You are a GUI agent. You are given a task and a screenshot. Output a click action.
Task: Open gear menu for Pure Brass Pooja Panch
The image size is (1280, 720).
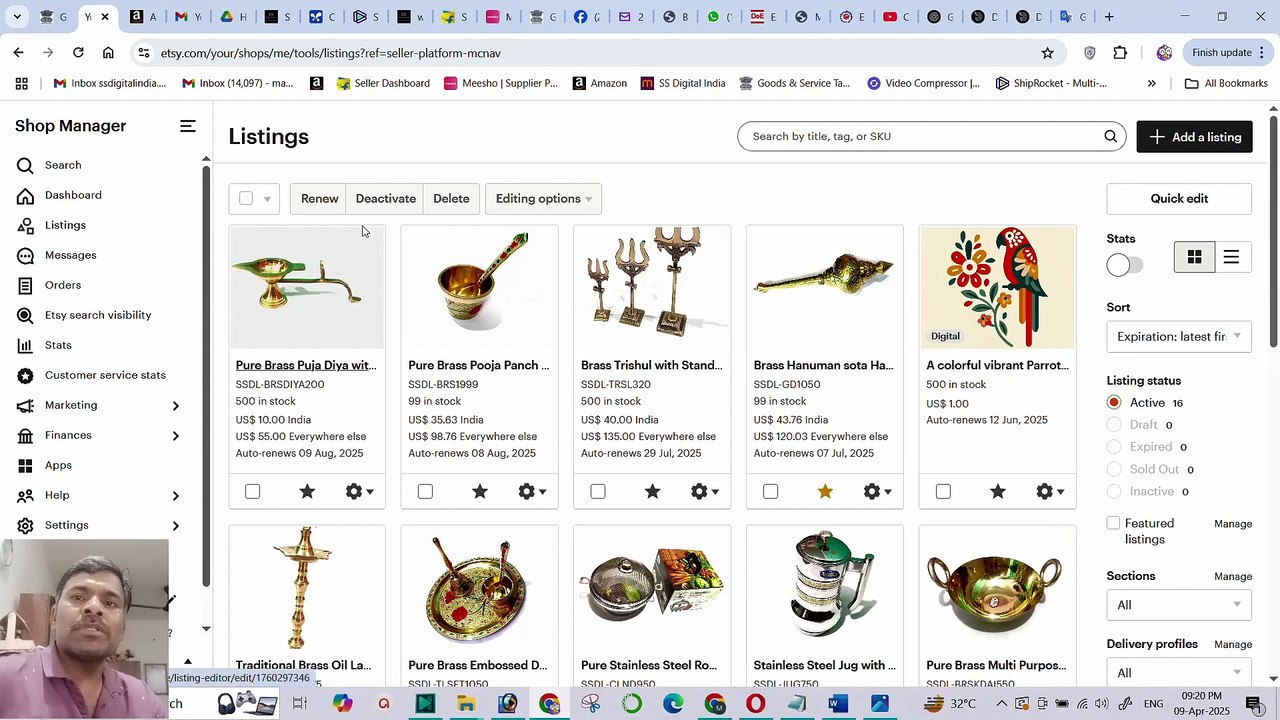532,491
